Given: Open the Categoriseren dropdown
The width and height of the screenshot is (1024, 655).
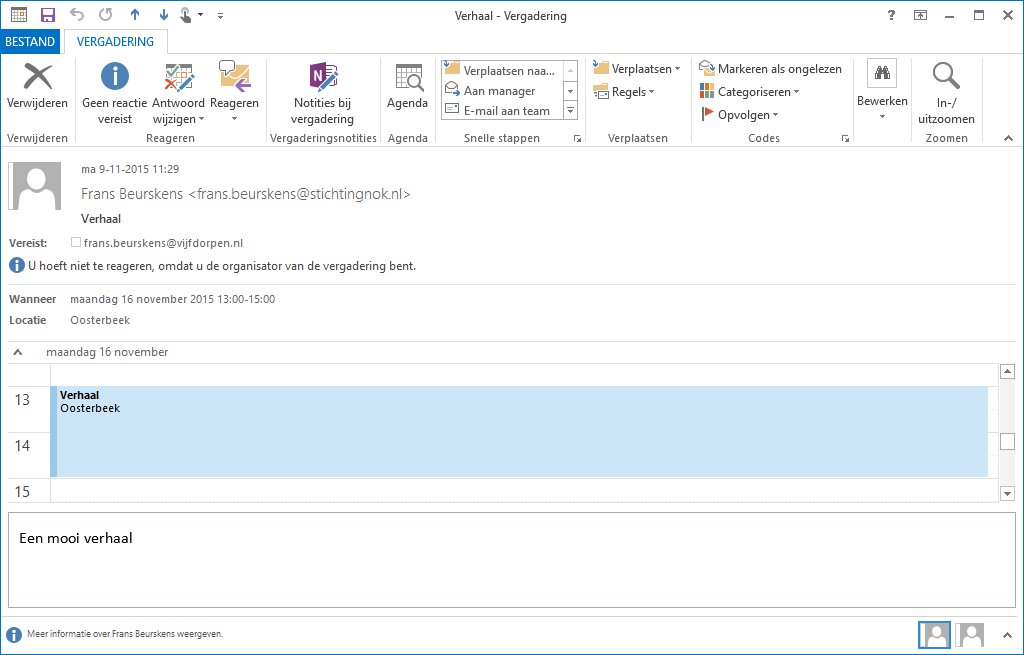Looking at the screenshot, I should pos(750,92).
